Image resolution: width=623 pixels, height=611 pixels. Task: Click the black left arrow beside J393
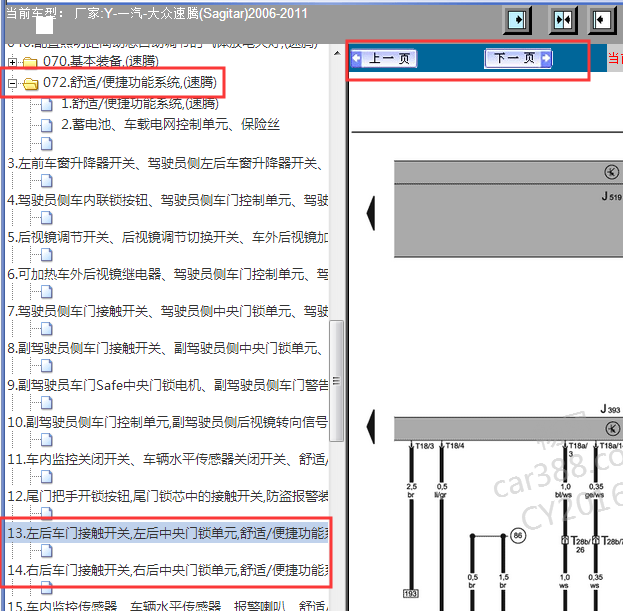click(371, 427)
